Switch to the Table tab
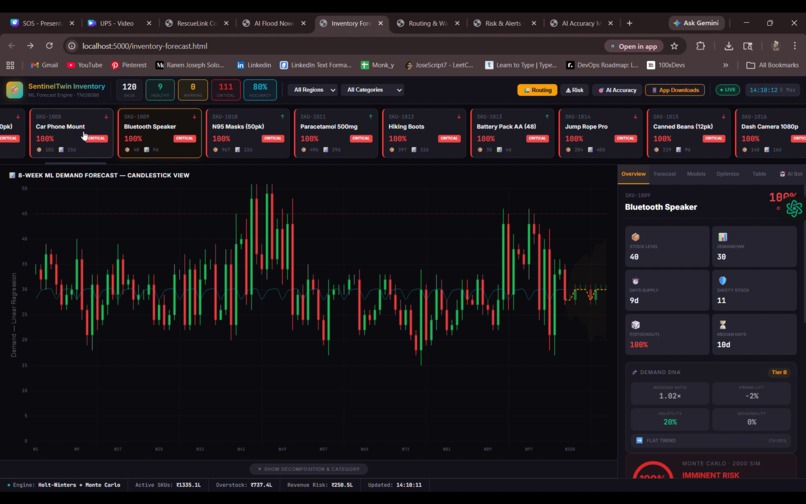The height and width of the screenshot is (504, 806). tap(759, 174)
